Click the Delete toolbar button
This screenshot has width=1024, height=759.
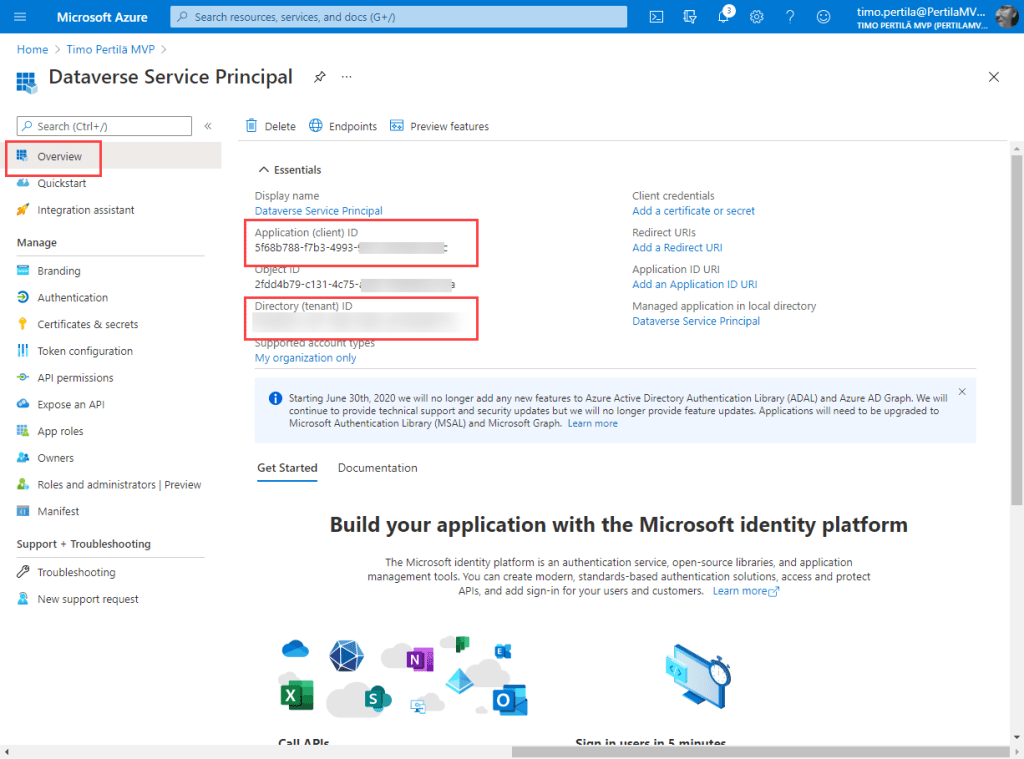(x=271, y=126)
